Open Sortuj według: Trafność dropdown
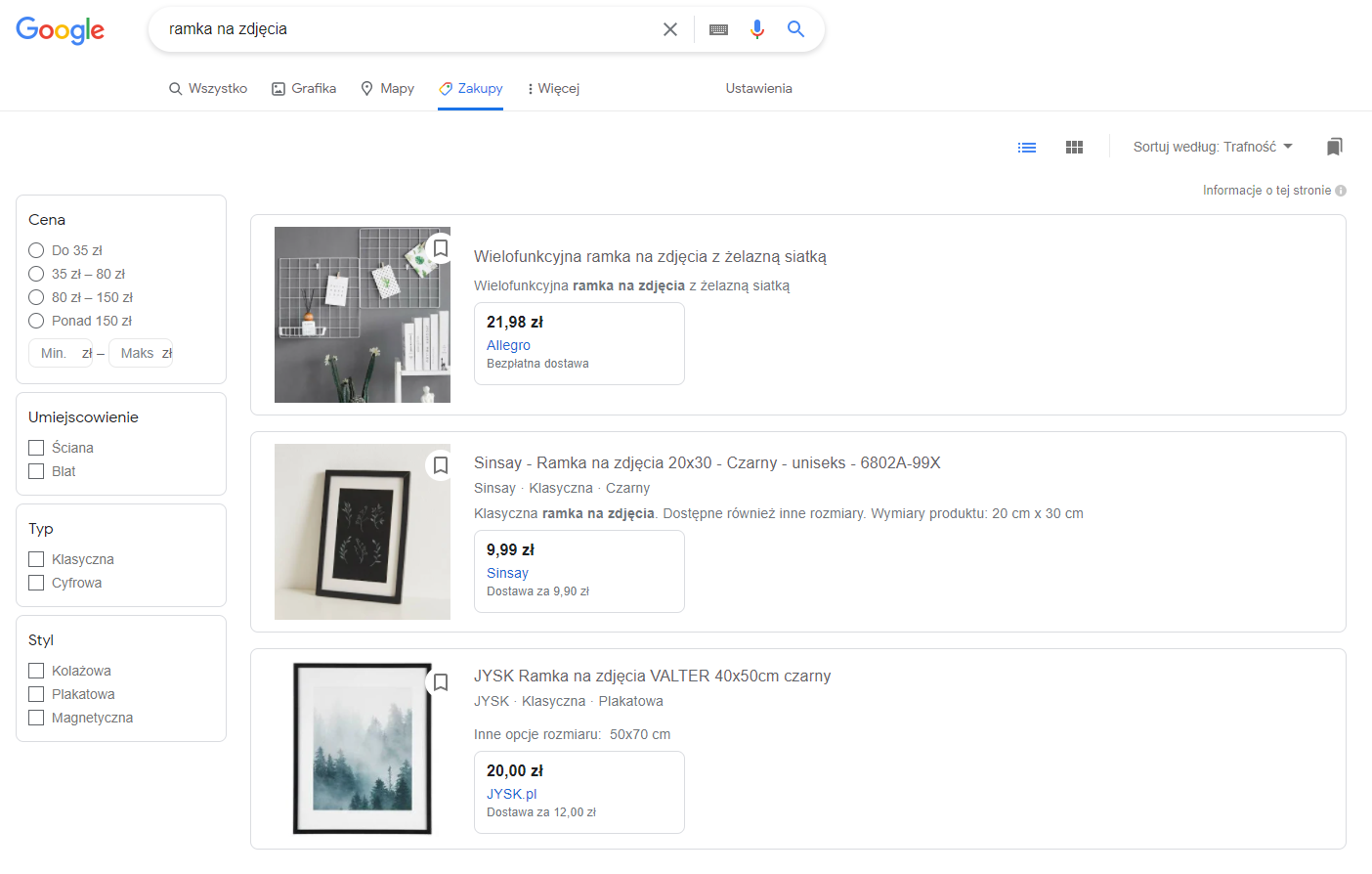The image size is (1372, 874). tap(1213, 147)
